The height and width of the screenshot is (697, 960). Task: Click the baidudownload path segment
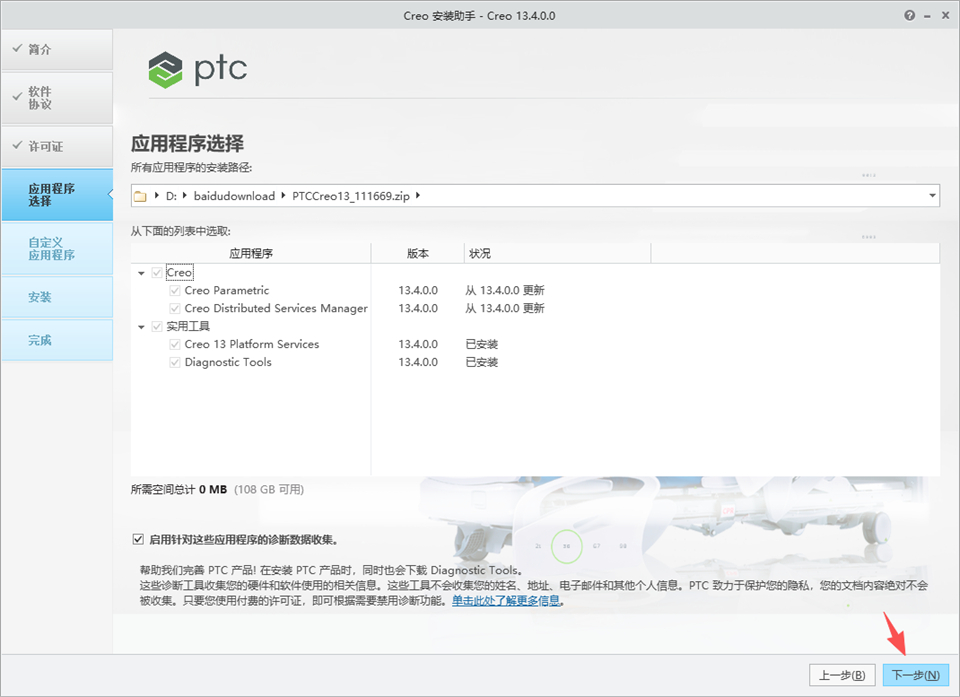234,196
